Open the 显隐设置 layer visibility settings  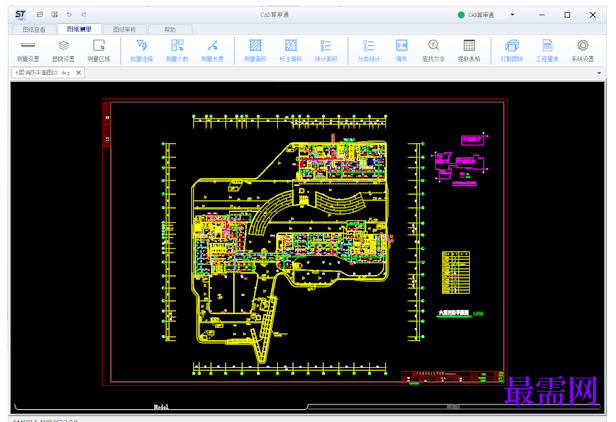(x=63, y=51)
